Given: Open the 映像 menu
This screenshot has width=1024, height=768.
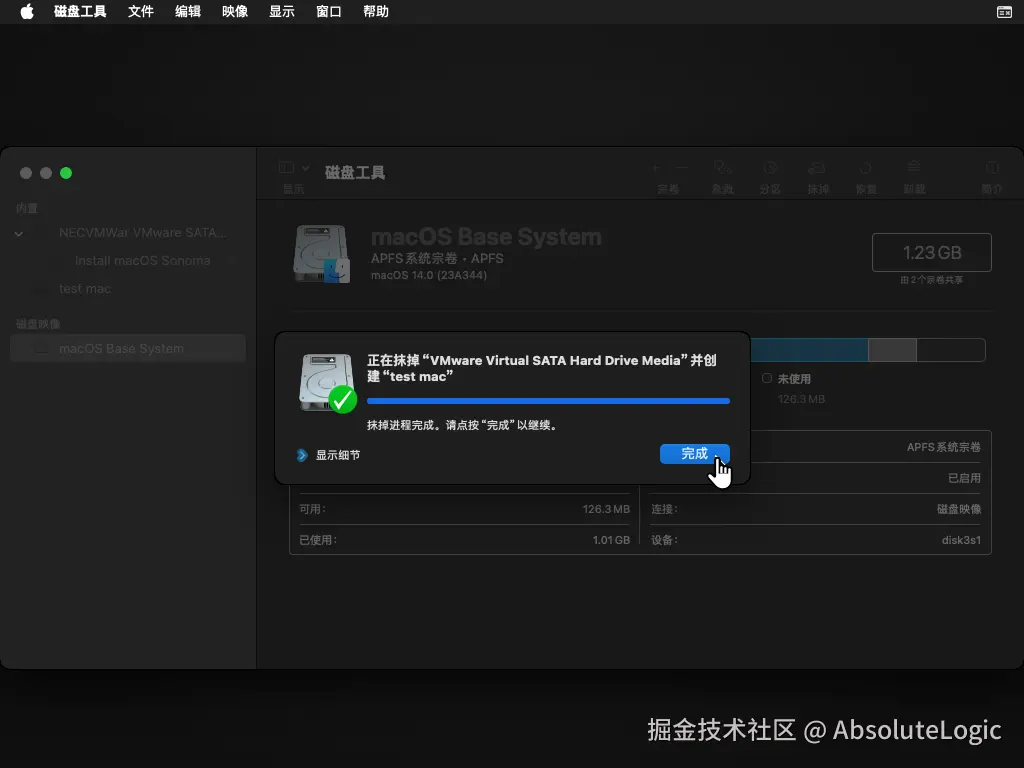Looking at the screenshot, I should [x=234, y=12].
